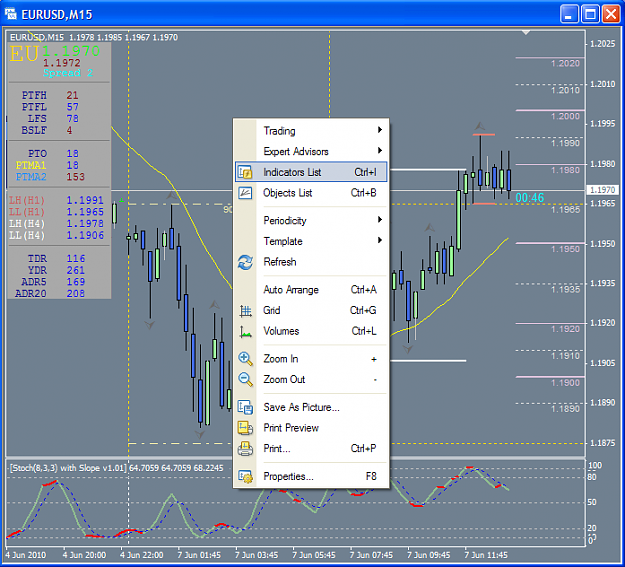Click the Print printer icon

pyautogui.click(x=245, y=449)
